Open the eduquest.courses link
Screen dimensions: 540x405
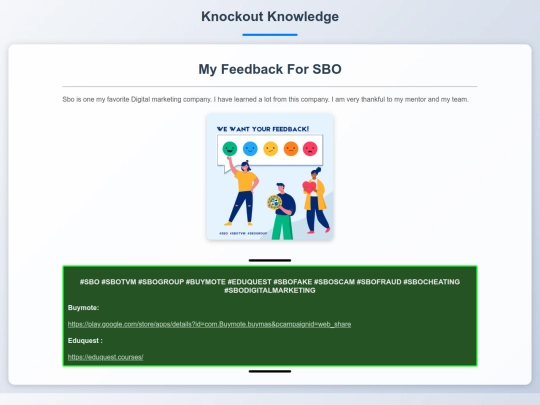105,357
